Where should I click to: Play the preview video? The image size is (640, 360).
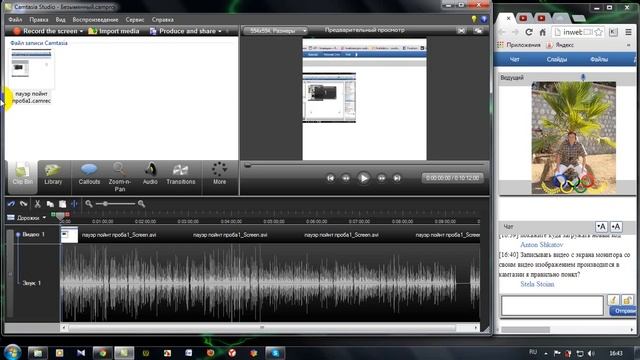tap(363, 178)
